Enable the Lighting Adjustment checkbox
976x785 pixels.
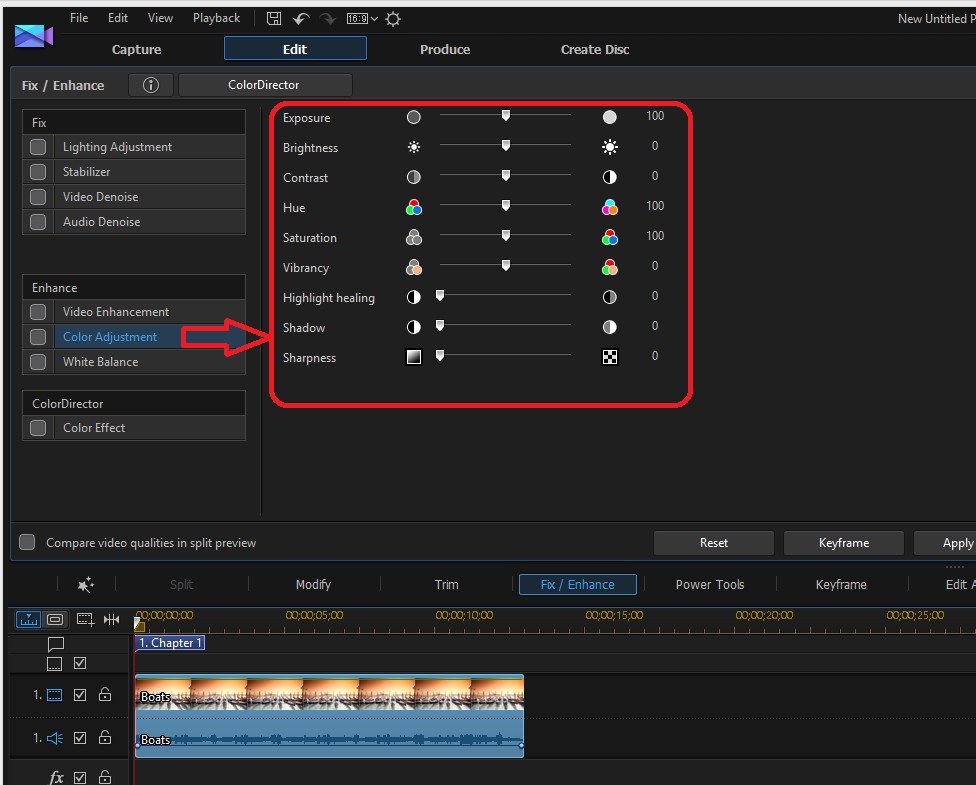tap(38, 147)
